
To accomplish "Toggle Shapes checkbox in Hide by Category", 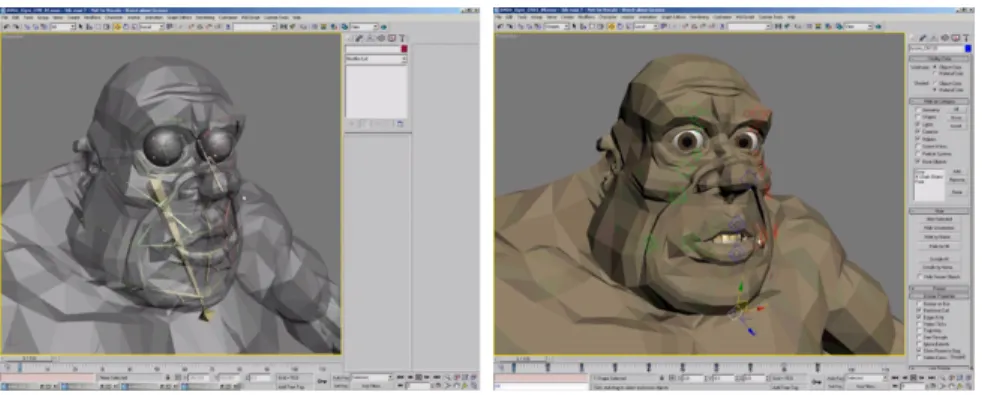I will (x=919, y=118).
